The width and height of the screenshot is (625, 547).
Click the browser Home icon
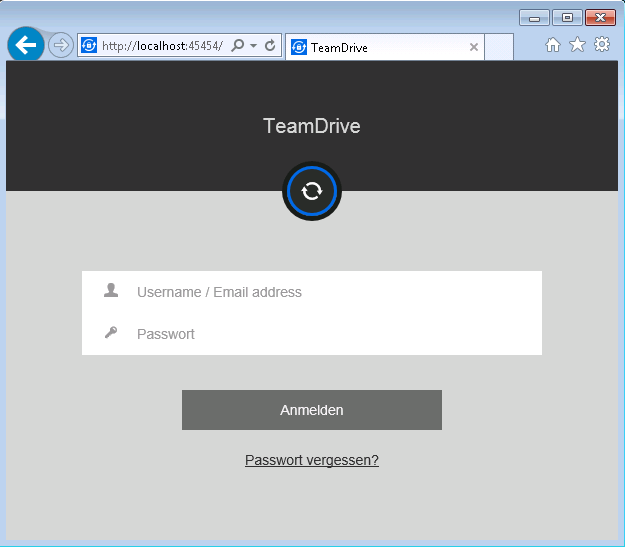(552, 45)
